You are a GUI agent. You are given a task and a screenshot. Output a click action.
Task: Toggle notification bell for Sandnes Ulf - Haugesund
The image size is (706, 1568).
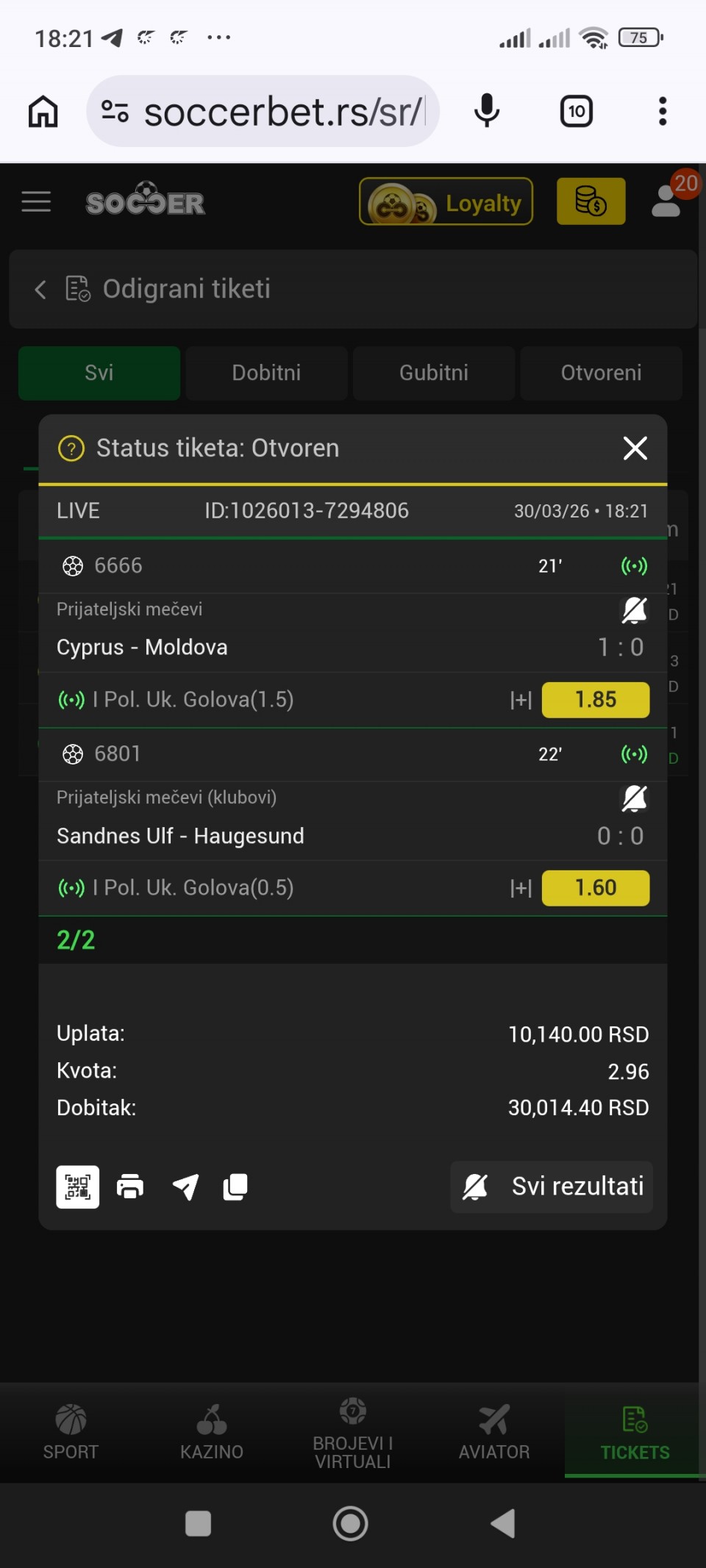click(x=634, y=798)
